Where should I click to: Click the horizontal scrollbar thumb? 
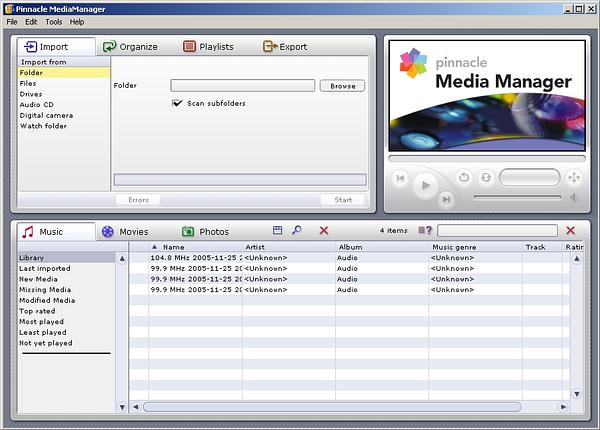[x=332, y=407]
